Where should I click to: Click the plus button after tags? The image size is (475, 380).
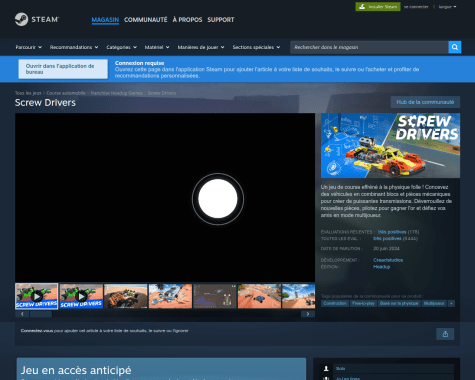(x=451, y=303)
